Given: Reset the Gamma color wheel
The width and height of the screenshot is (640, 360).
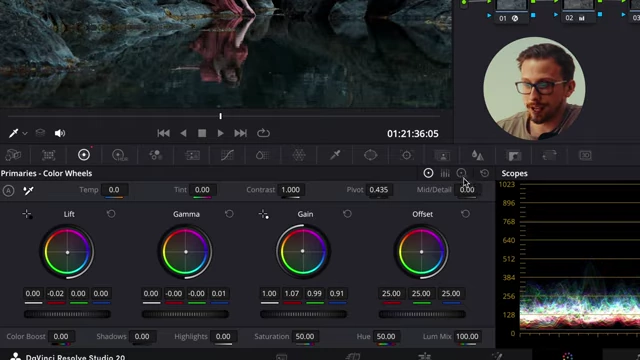Looking at the screenshot, I should 229,214.
